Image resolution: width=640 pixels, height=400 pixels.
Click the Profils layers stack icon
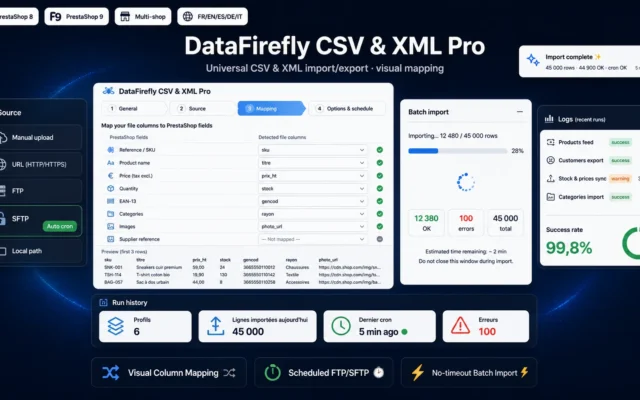click(116, 326)
